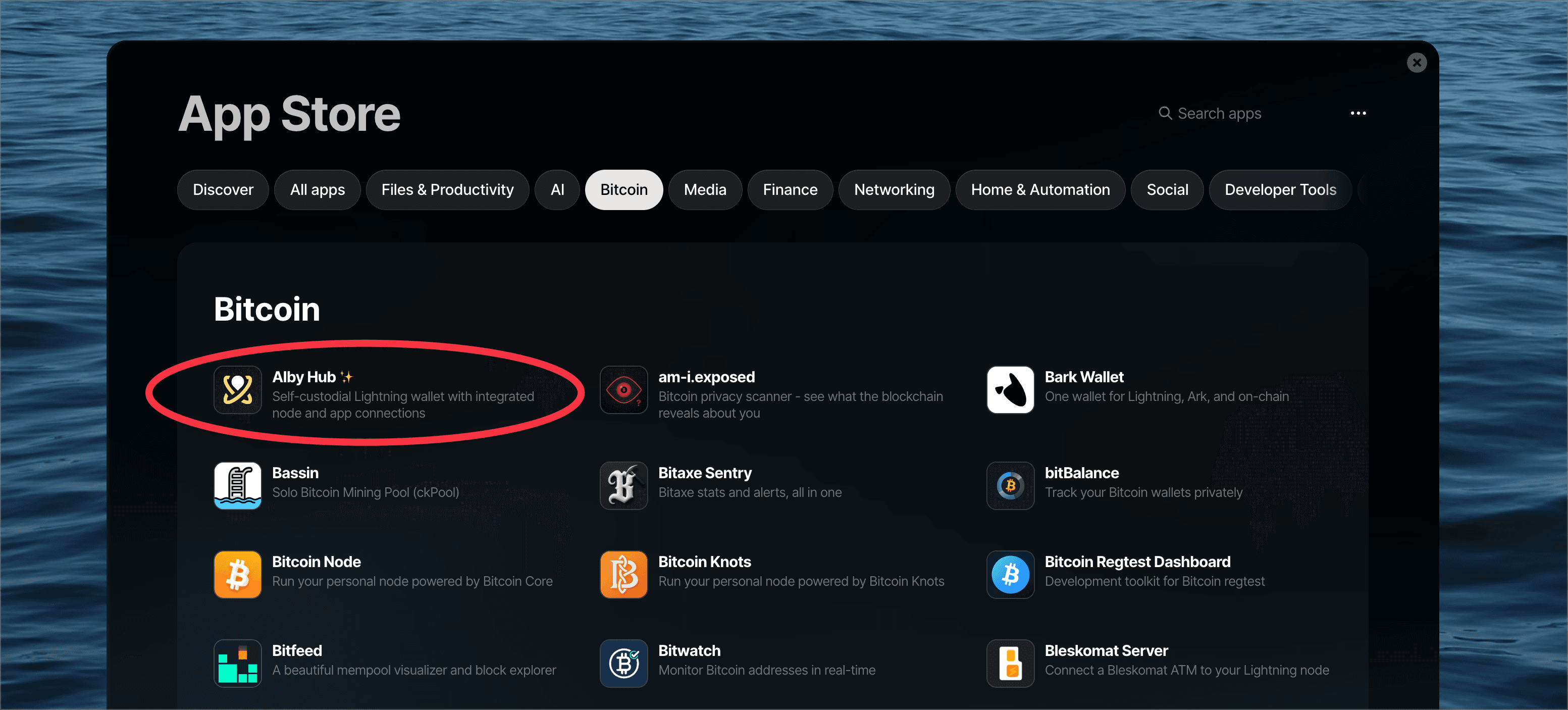
Task: Open the Alby Hub app icon
Action: click(x=237, y=390)
